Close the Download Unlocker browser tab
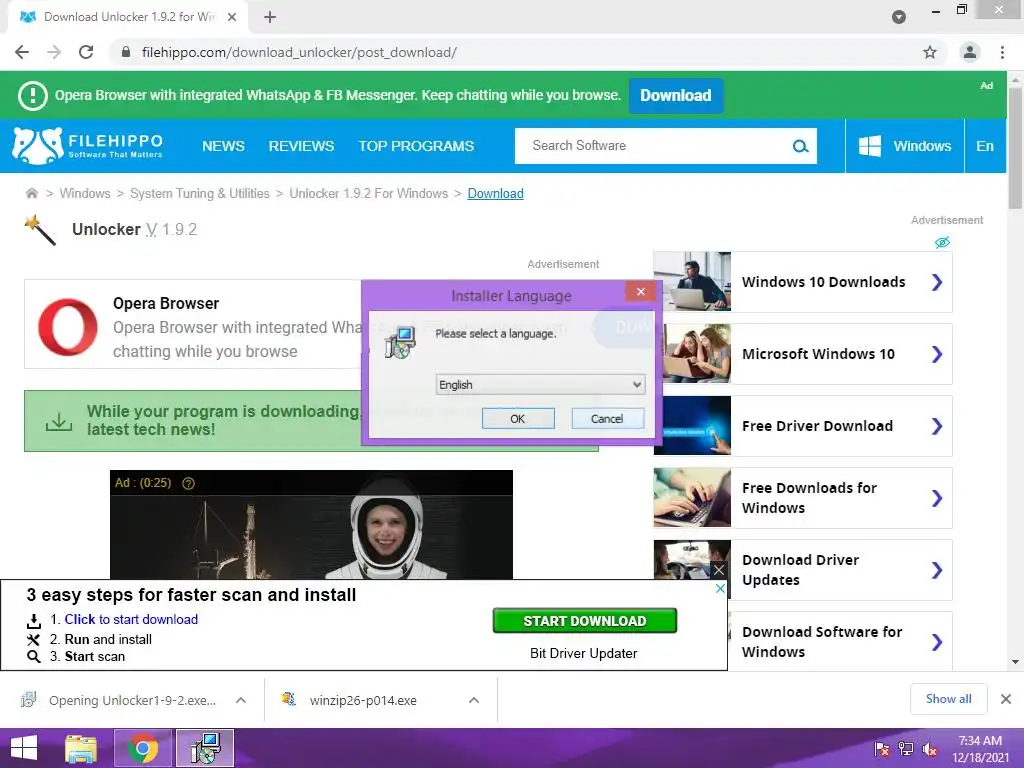The width and height of the screenshot is (1024, 768). 232,17
